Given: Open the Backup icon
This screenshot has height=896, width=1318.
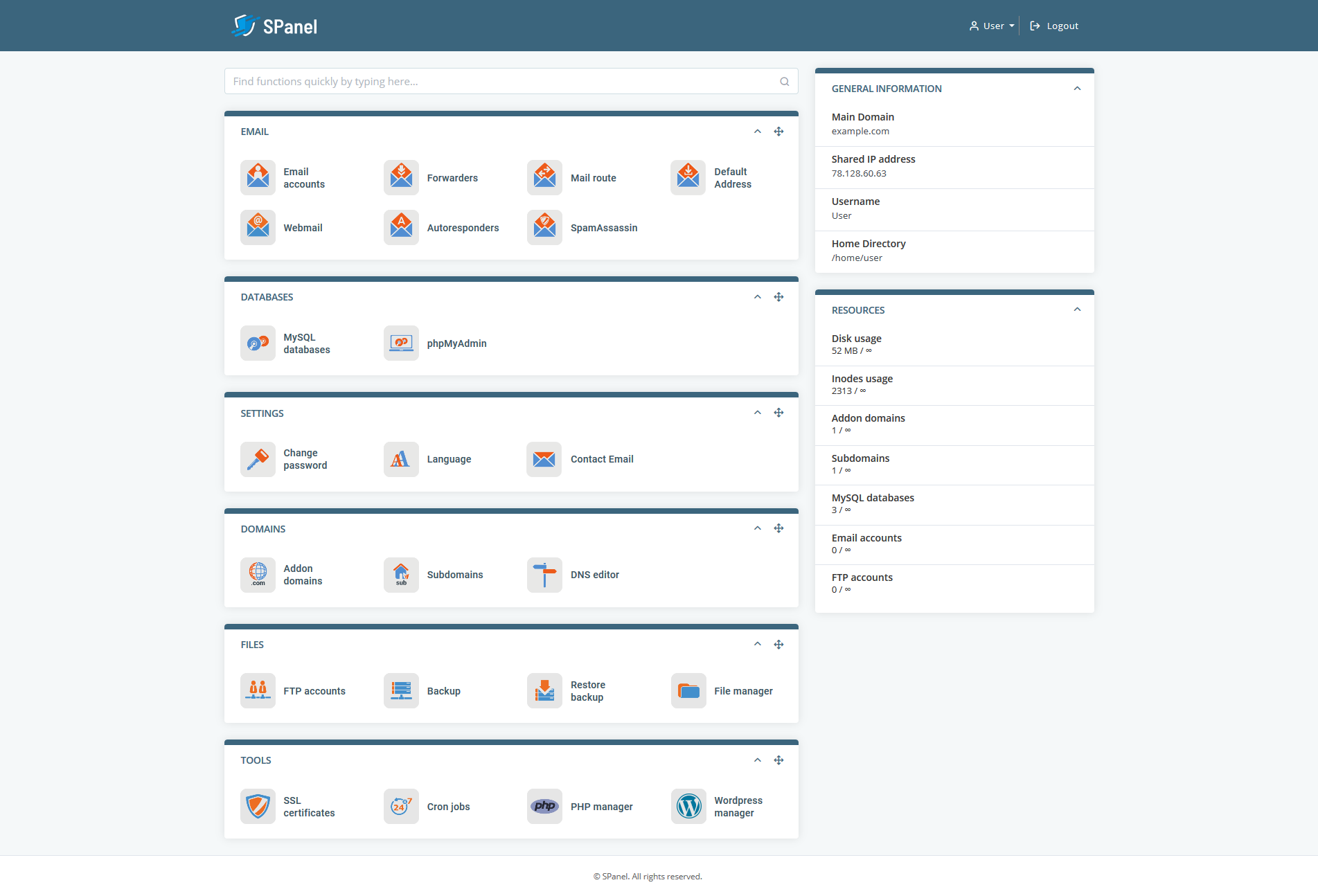Looking at the screenshot, I should pos(401,691).
